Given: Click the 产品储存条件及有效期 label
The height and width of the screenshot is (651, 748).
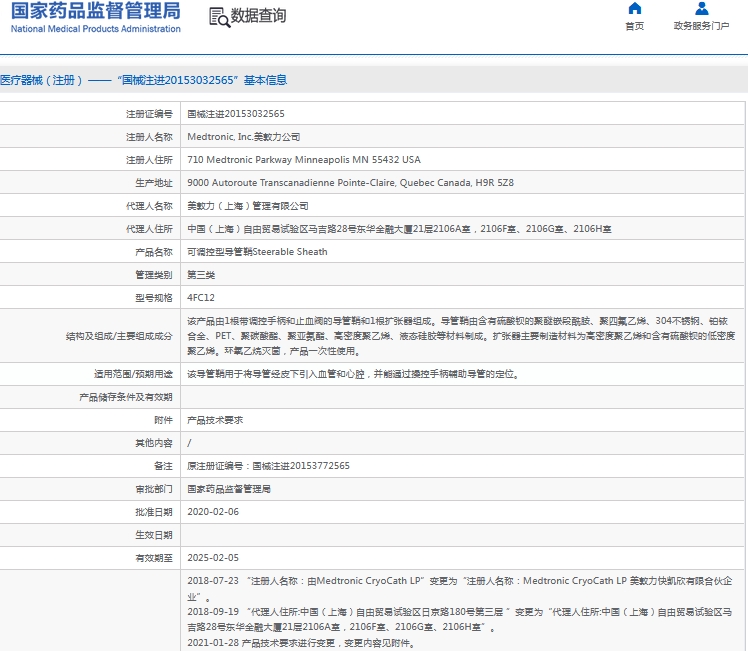Looking at the screenshot, I should (126, 397).
